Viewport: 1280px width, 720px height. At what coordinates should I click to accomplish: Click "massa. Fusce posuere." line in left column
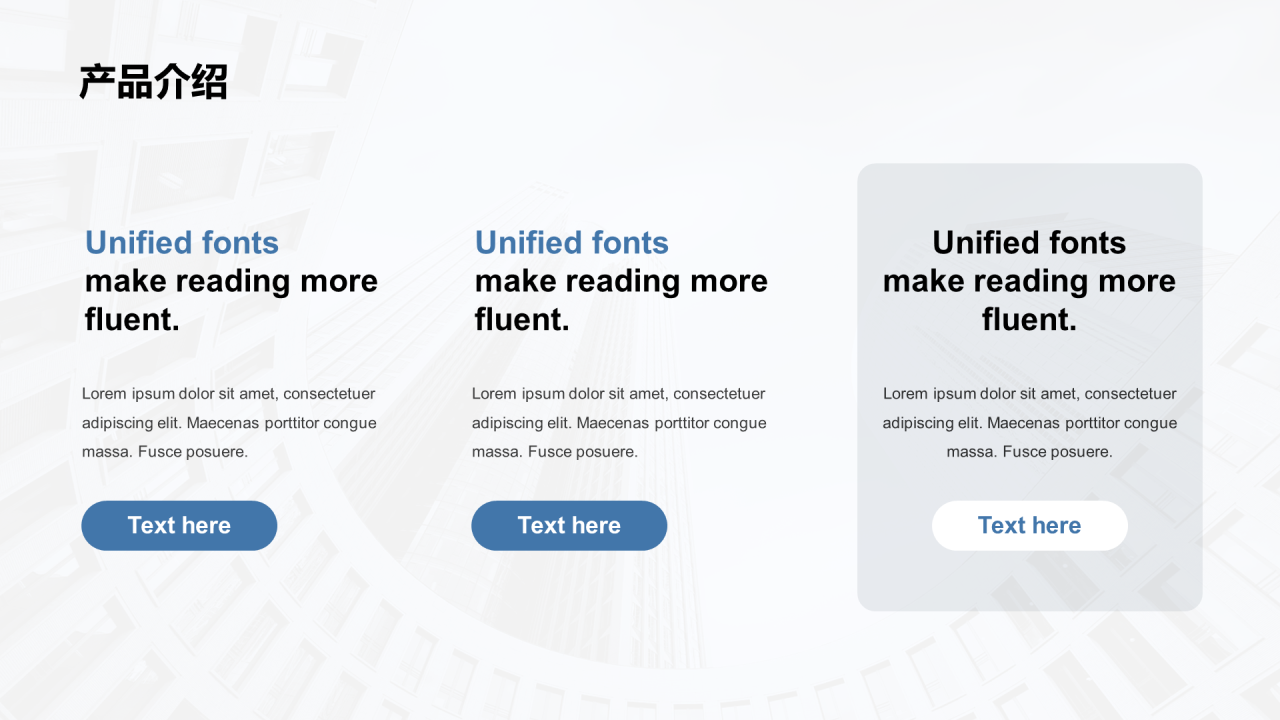[x=165, y=452]
